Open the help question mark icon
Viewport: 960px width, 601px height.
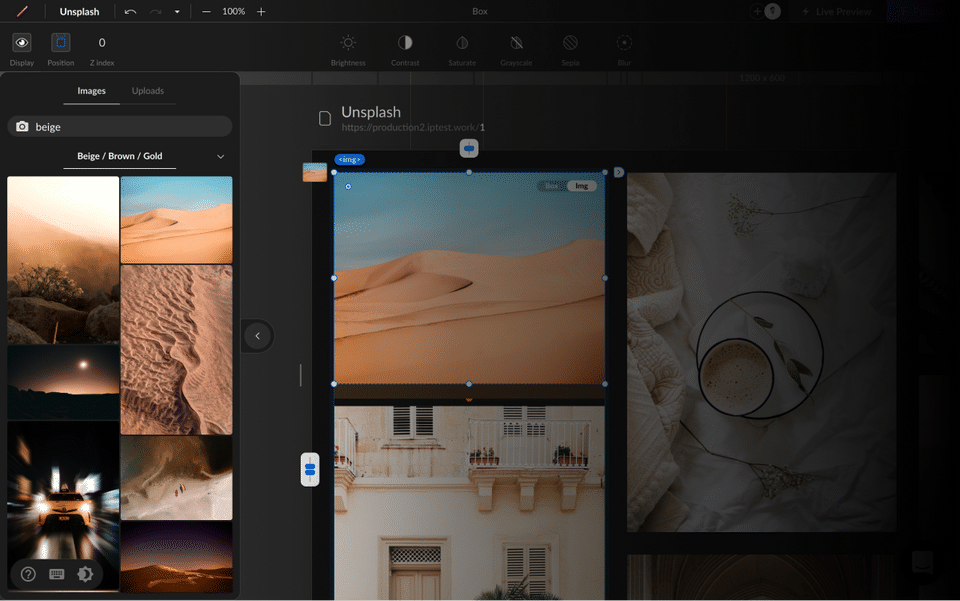tap(29, 574)
